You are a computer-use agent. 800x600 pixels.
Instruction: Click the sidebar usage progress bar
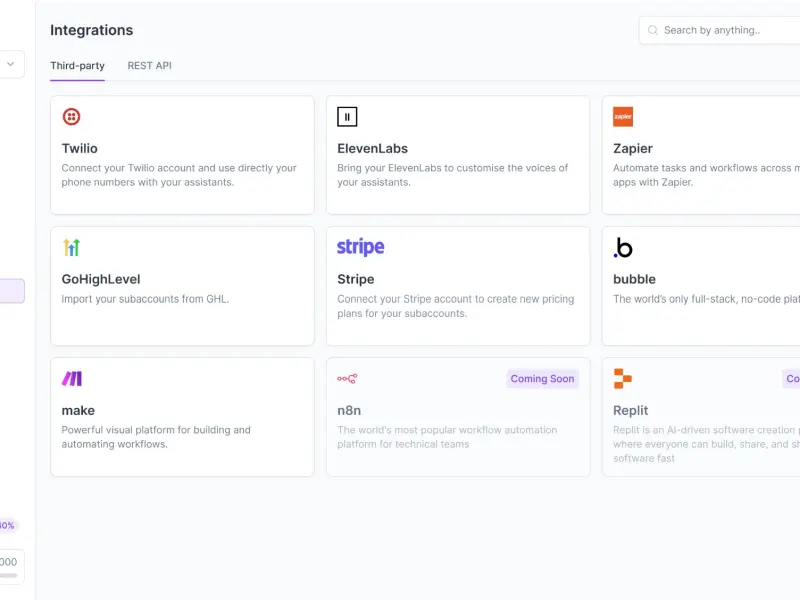[9, 576]
